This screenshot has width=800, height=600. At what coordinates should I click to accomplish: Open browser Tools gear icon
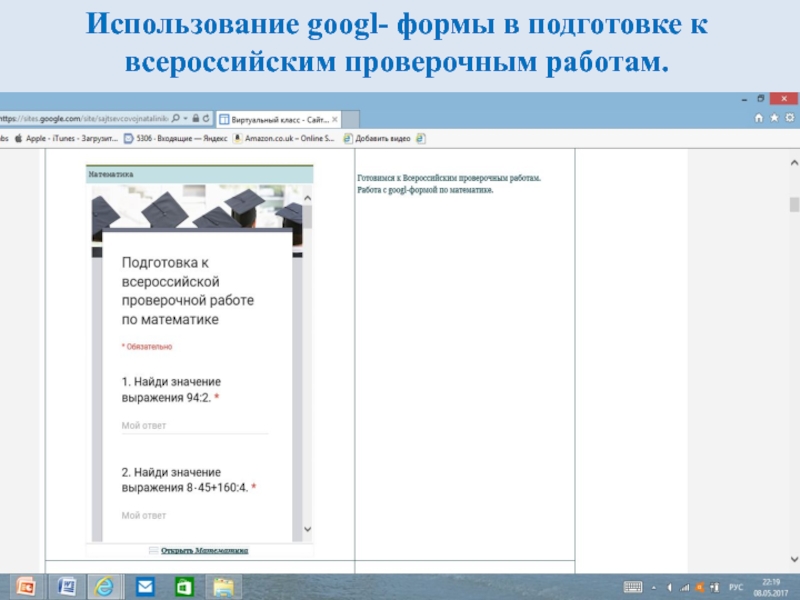click(x=789, y=118)
